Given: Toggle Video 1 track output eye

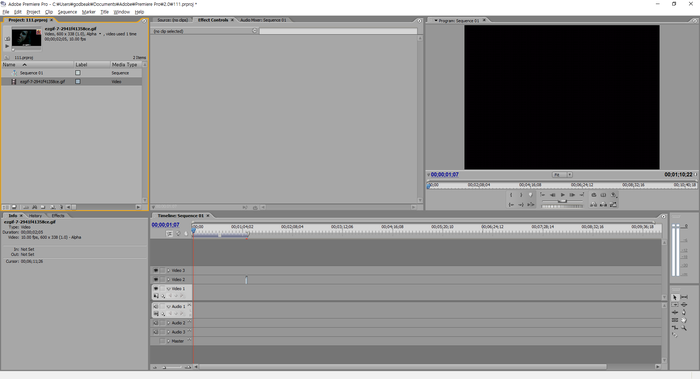Looking at the screenshot, I should 156,288.
